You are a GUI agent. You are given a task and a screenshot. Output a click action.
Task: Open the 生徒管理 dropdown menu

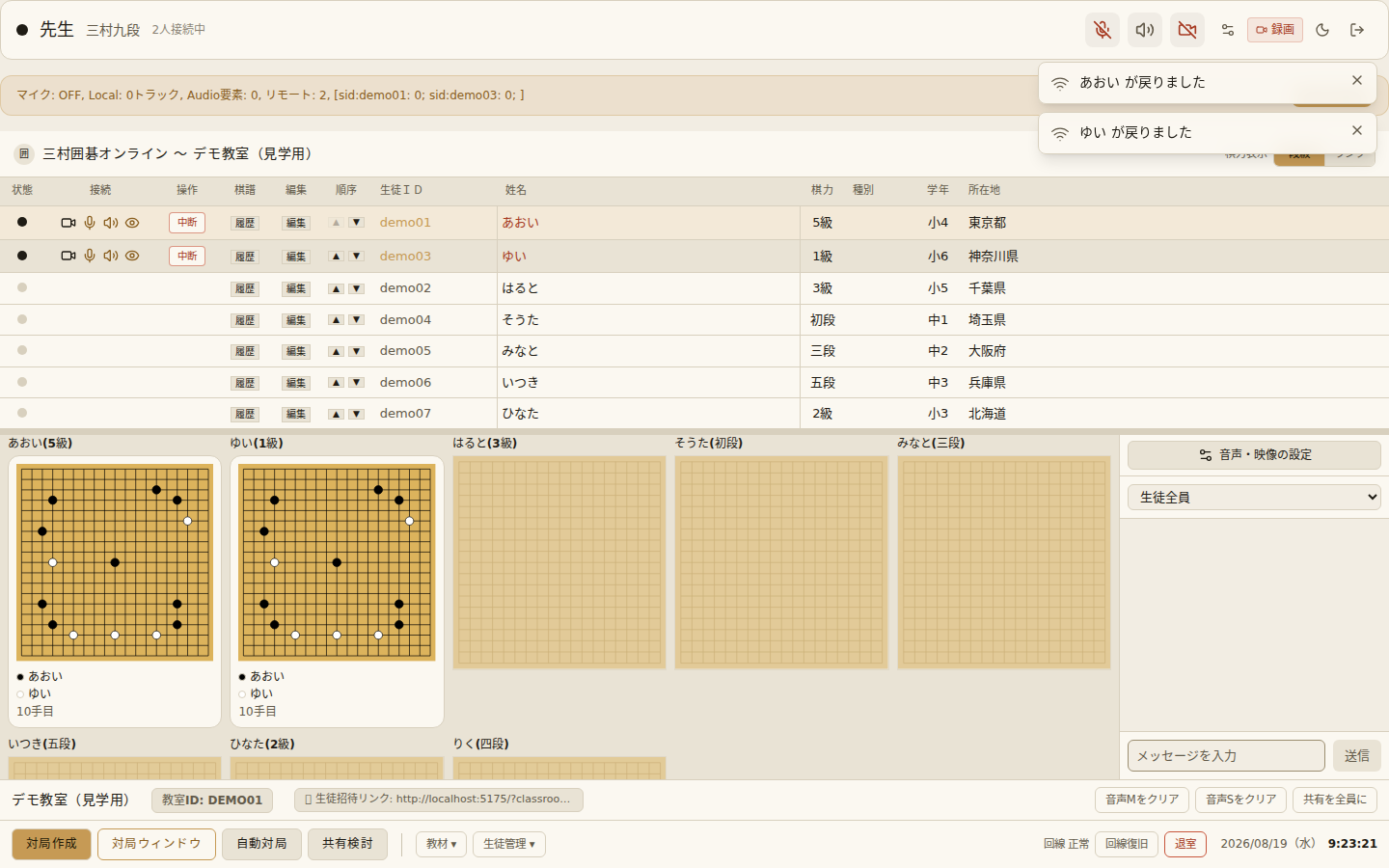[x=509, y=844]
